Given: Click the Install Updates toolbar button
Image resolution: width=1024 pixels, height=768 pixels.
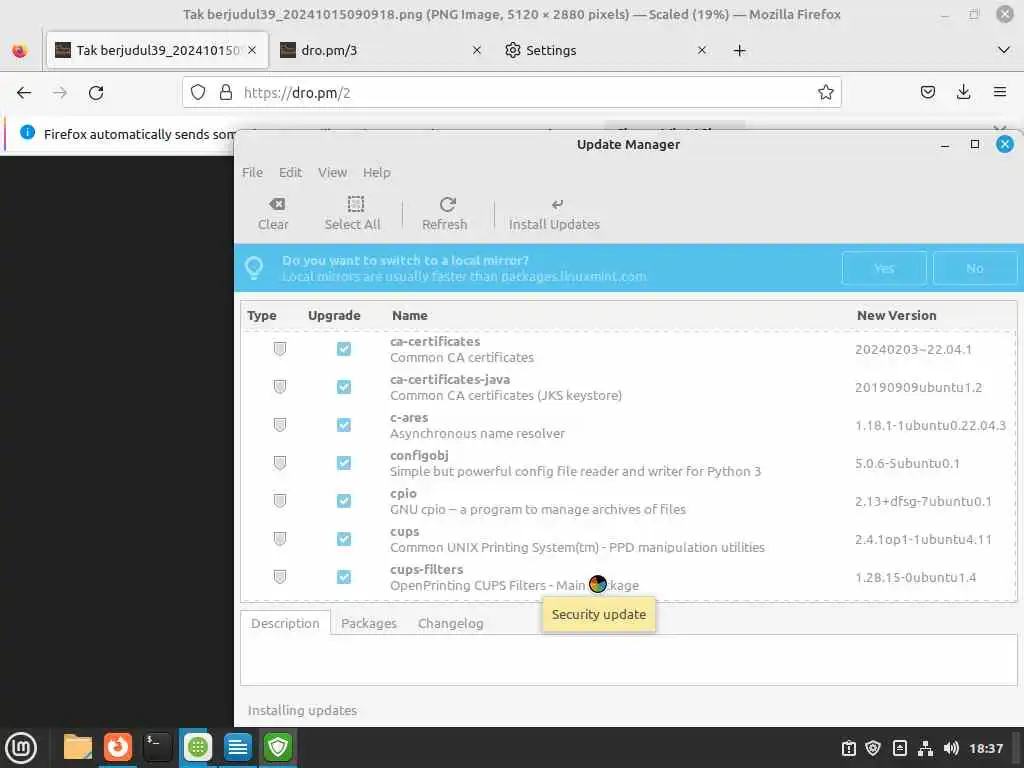Looking at the screenshot, I should (x=554, y=214).
